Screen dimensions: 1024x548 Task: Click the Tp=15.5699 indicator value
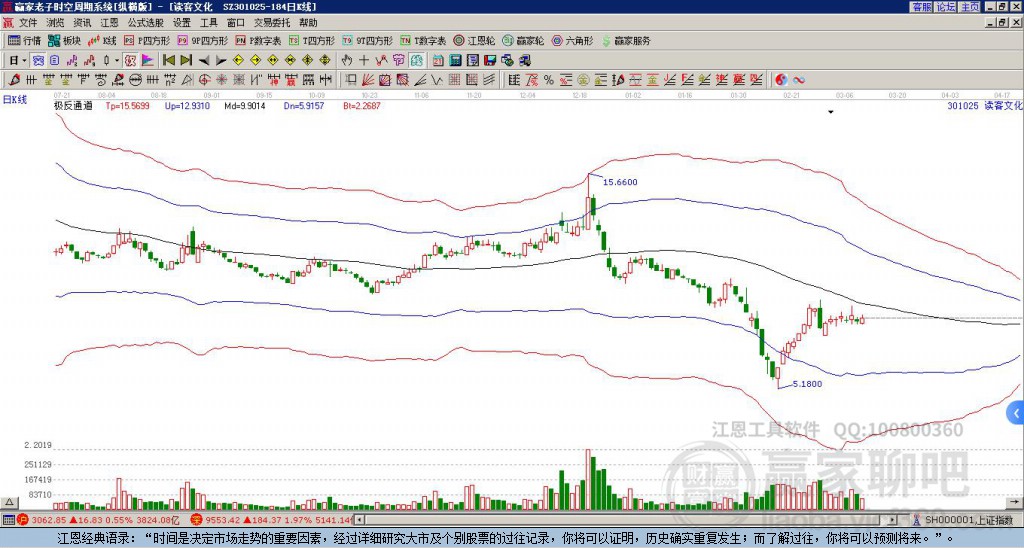coord(127,105)
